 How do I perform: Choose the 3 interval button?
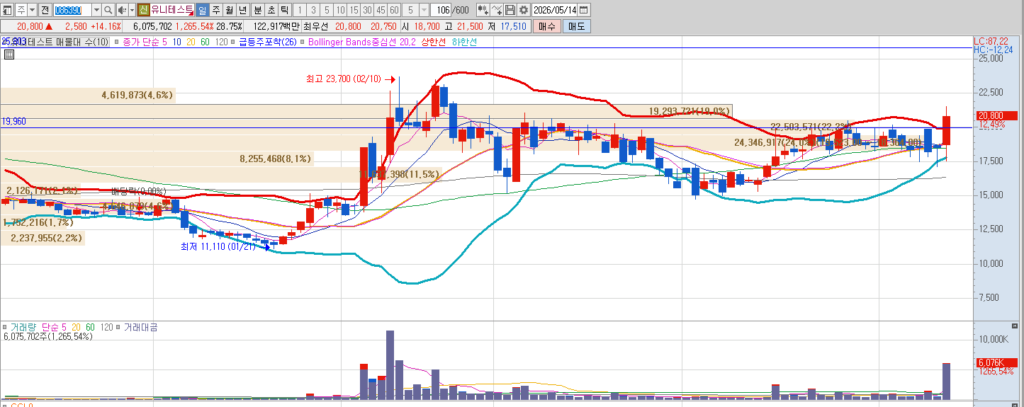(313, 10)
